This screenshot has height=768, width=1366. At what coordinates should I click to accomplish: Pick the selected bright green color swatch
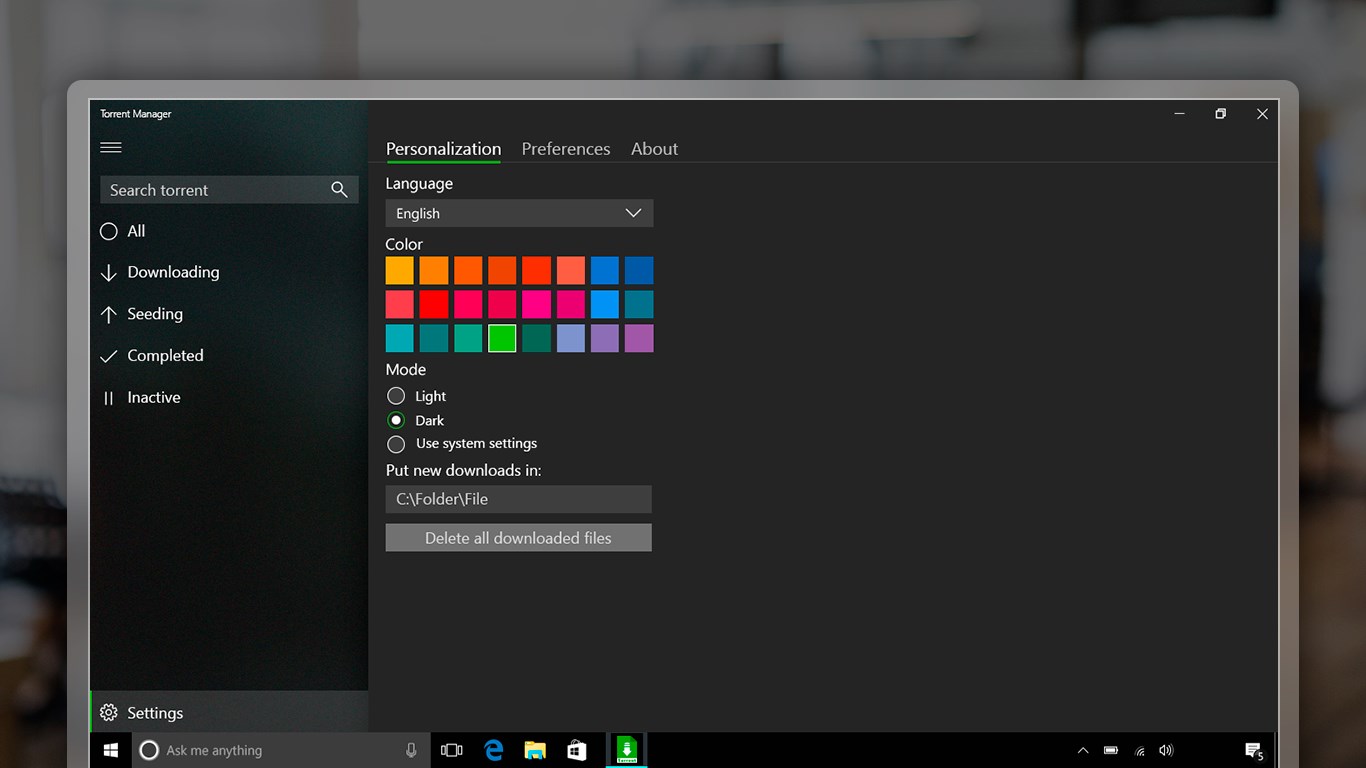coord(502,338)
